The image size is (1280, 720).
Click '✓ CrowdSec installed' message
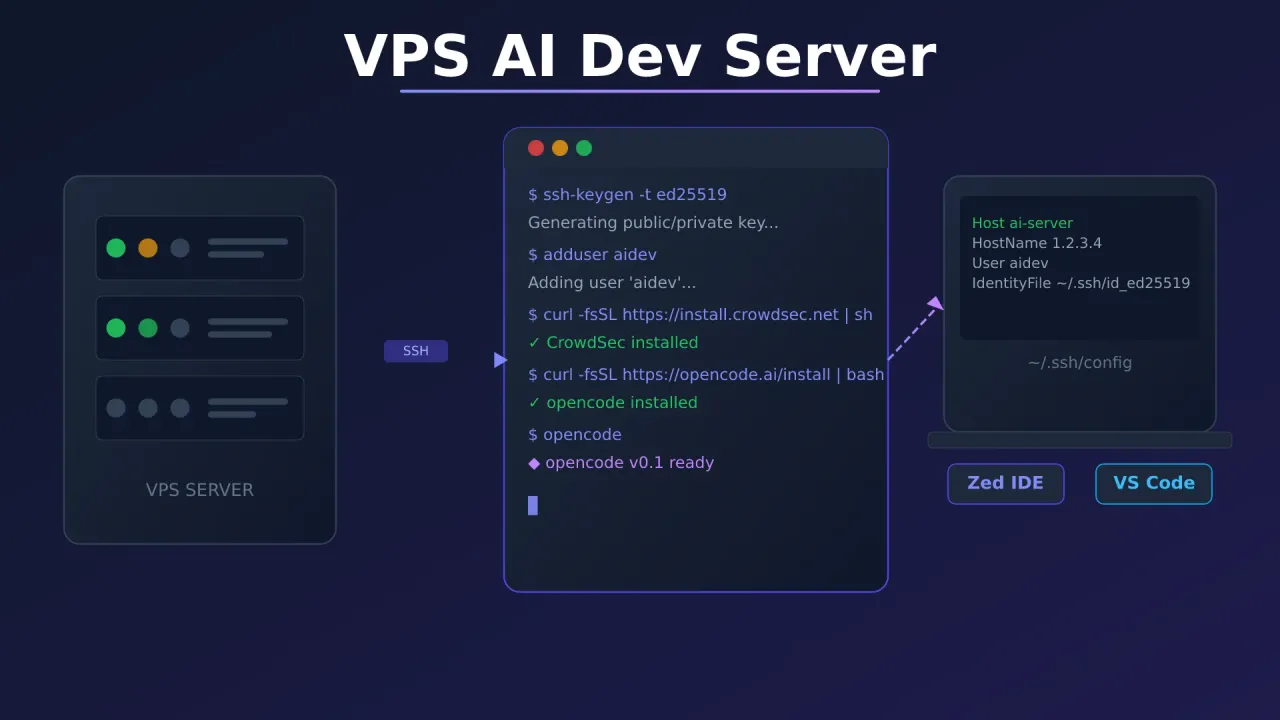tap(613, 343)
